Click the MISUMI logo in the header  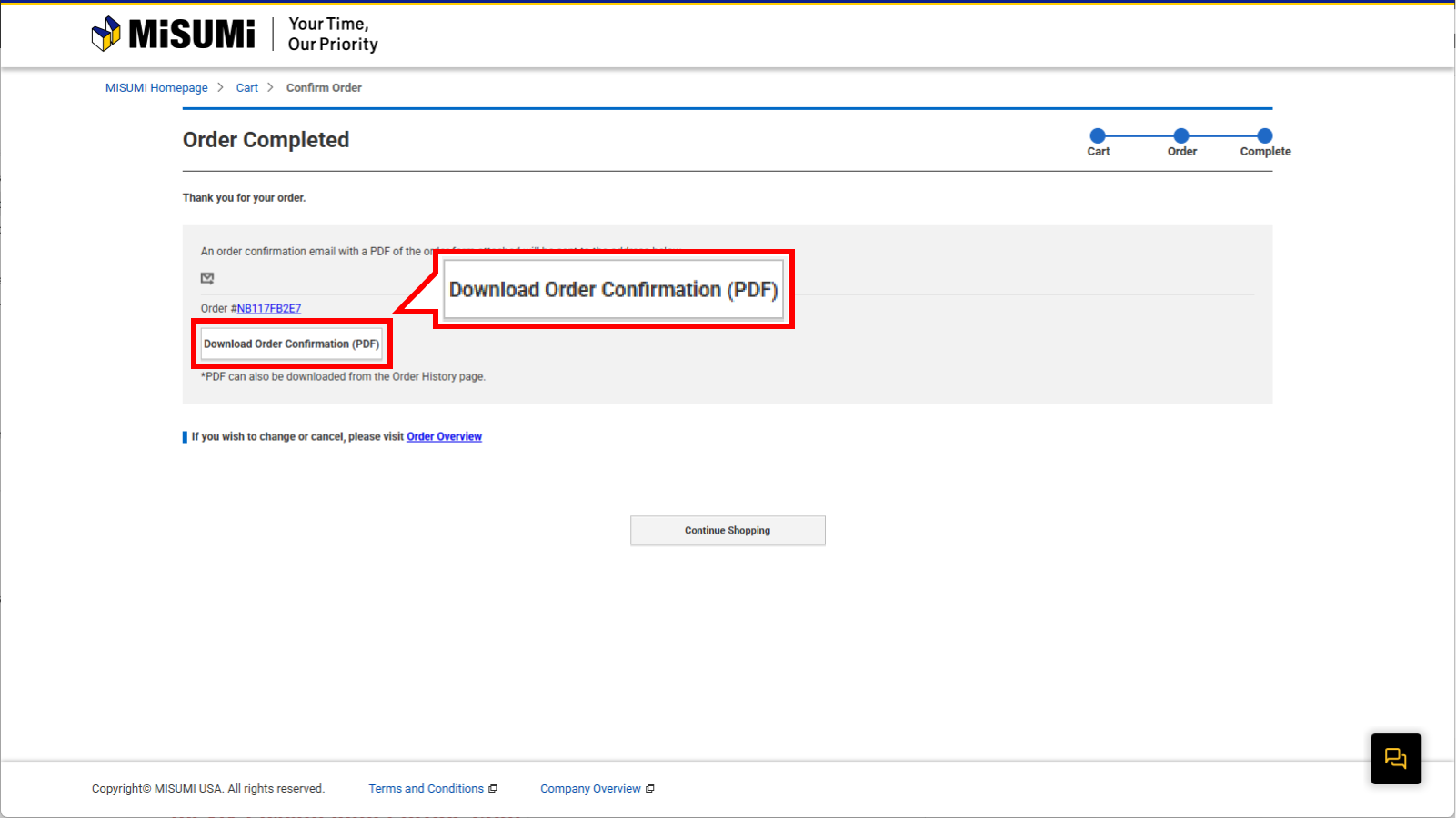[x=174, y=34]
